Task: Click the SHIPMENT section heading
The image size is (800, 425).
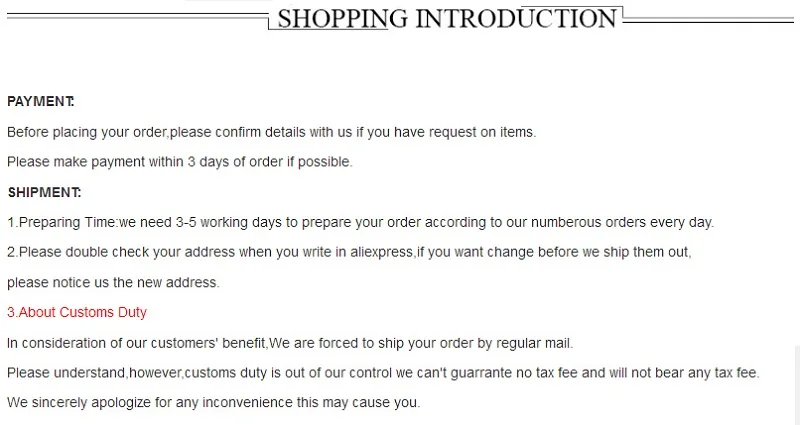Action: pos(44,192)
